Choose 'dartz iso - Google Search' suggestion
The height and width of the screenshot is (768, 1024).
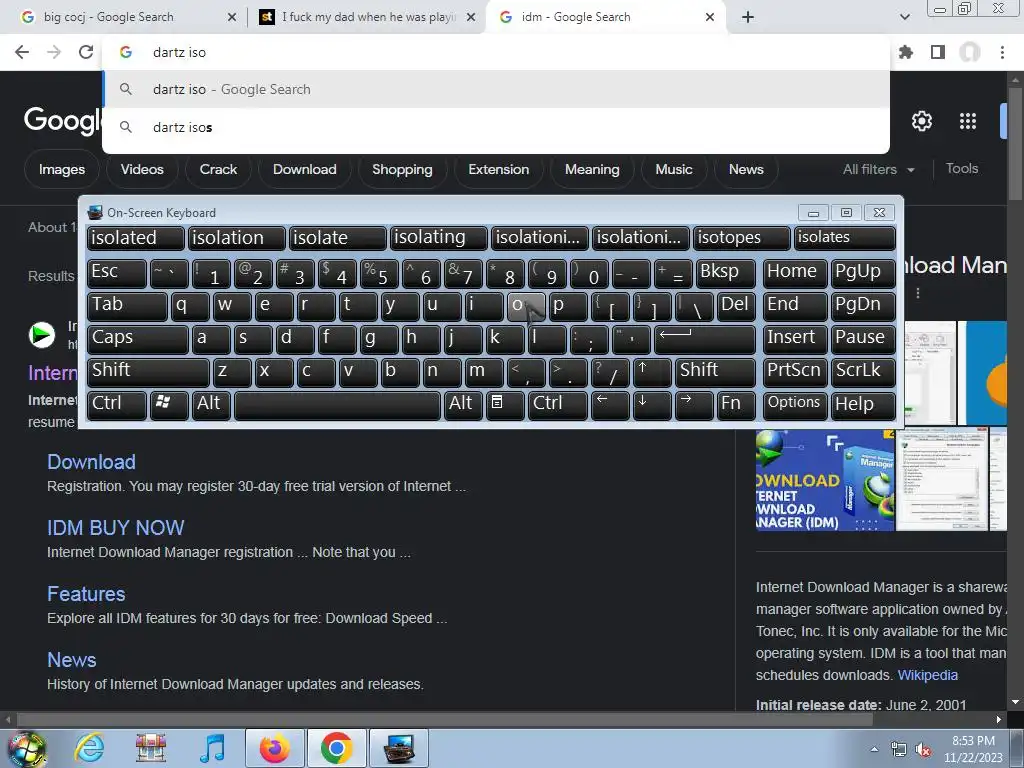click(496, 89)
